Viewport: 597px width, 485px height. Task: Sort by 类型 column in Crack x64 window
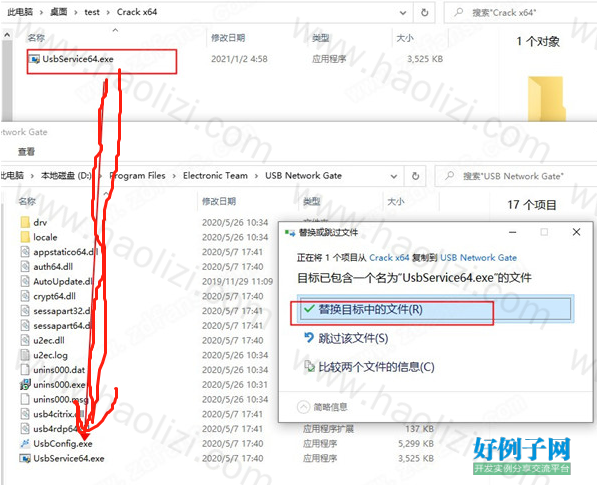(321, 38)
